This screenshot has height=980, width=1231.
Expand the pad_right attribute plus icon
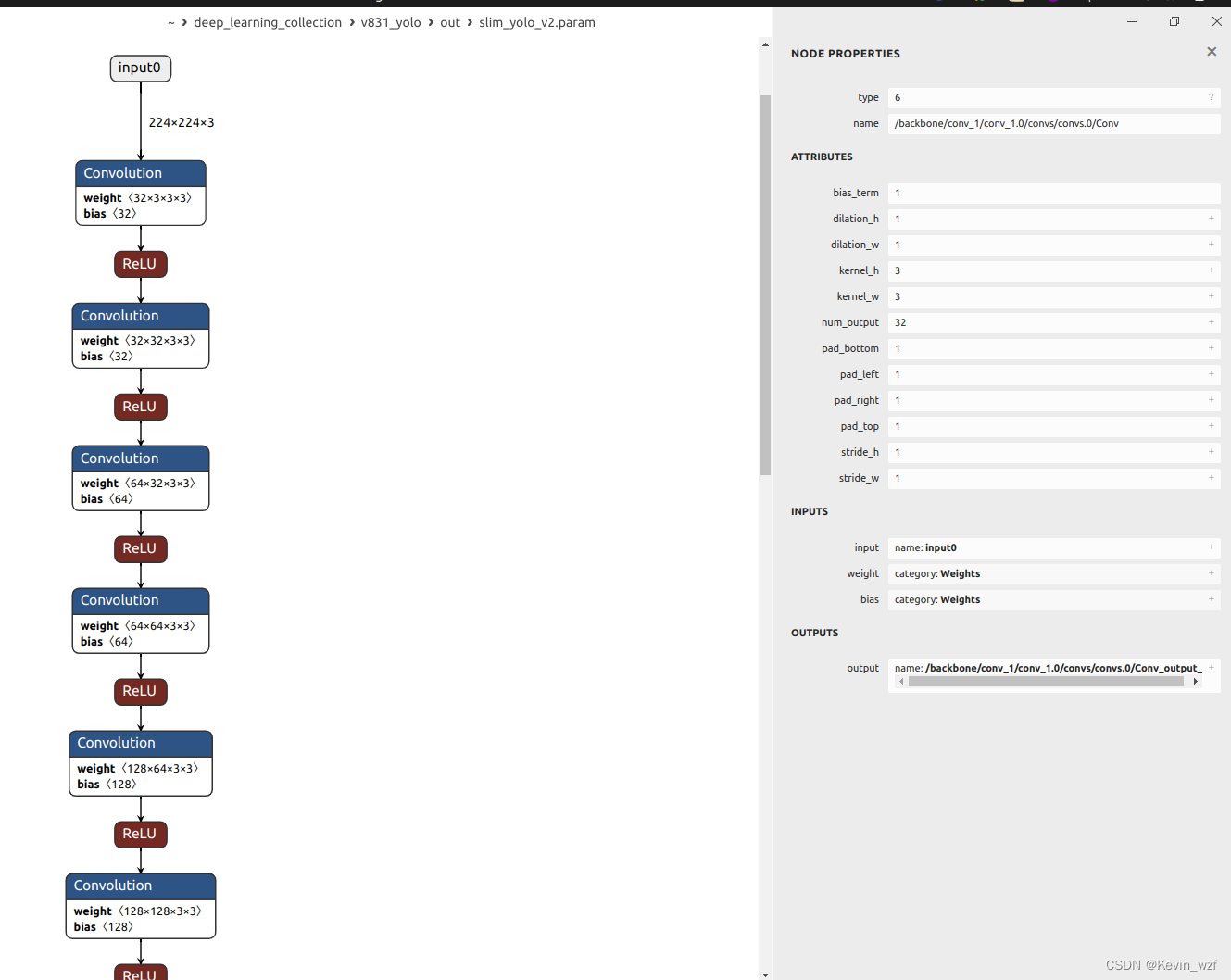click(1211, 400)
